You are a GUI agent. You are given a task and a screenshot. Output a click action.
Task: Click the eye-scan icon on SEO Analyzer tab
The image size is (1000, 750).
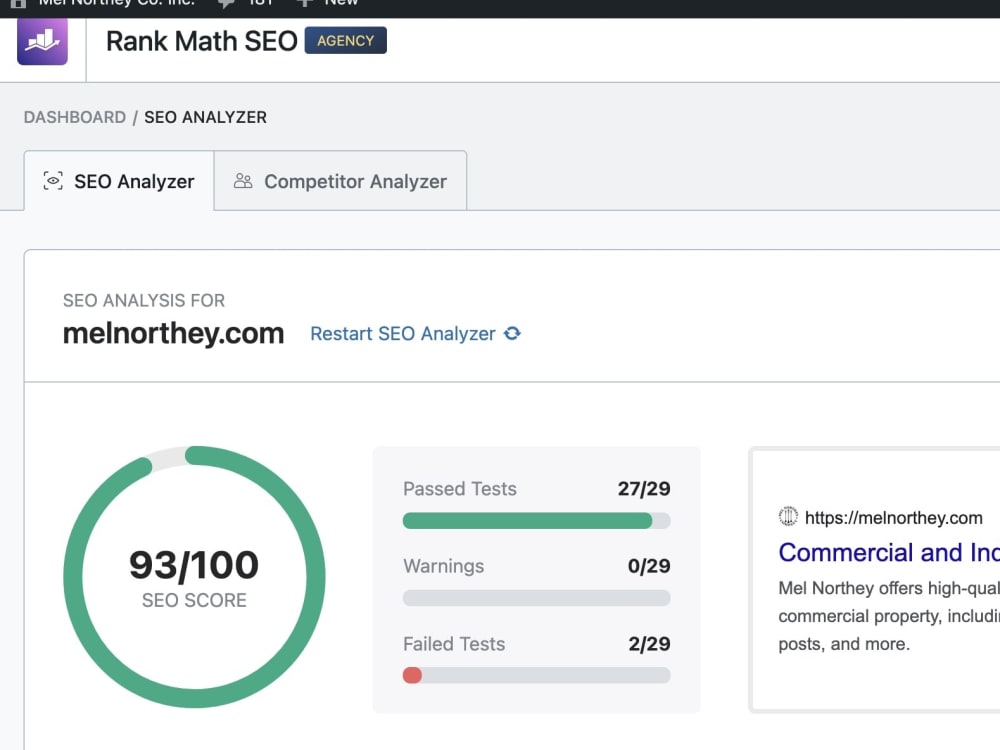(53, 181)
